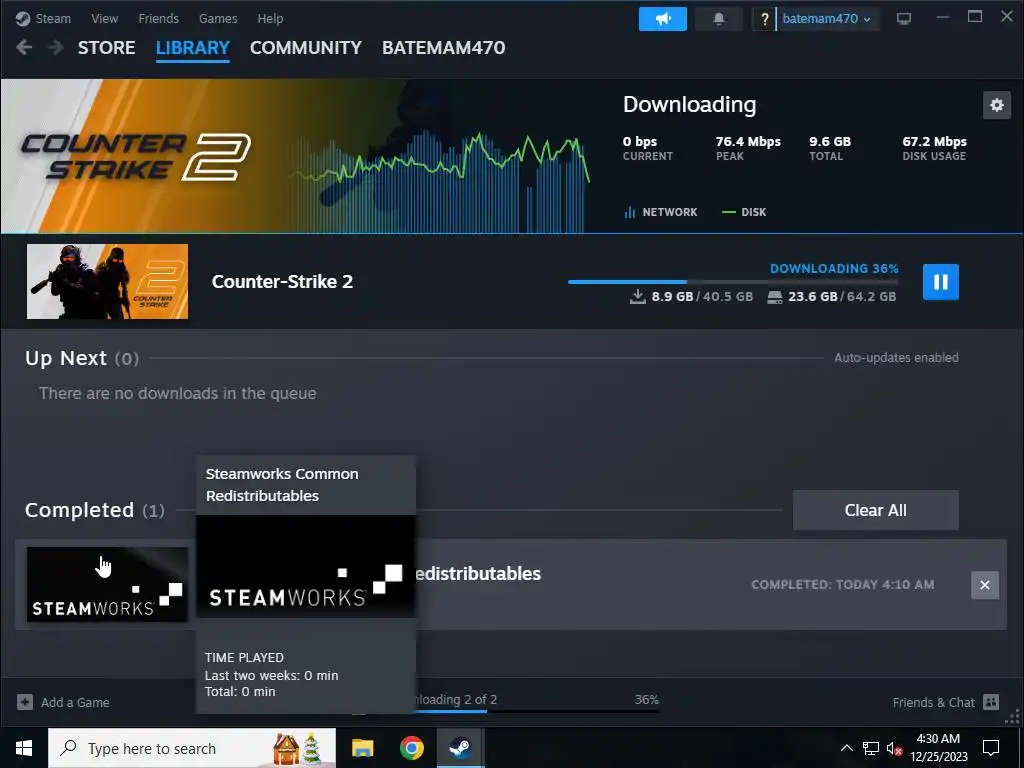1024x768 pixels.
Task: Click the DOWNLOADING 36% status text
Action: coord(834,268)
